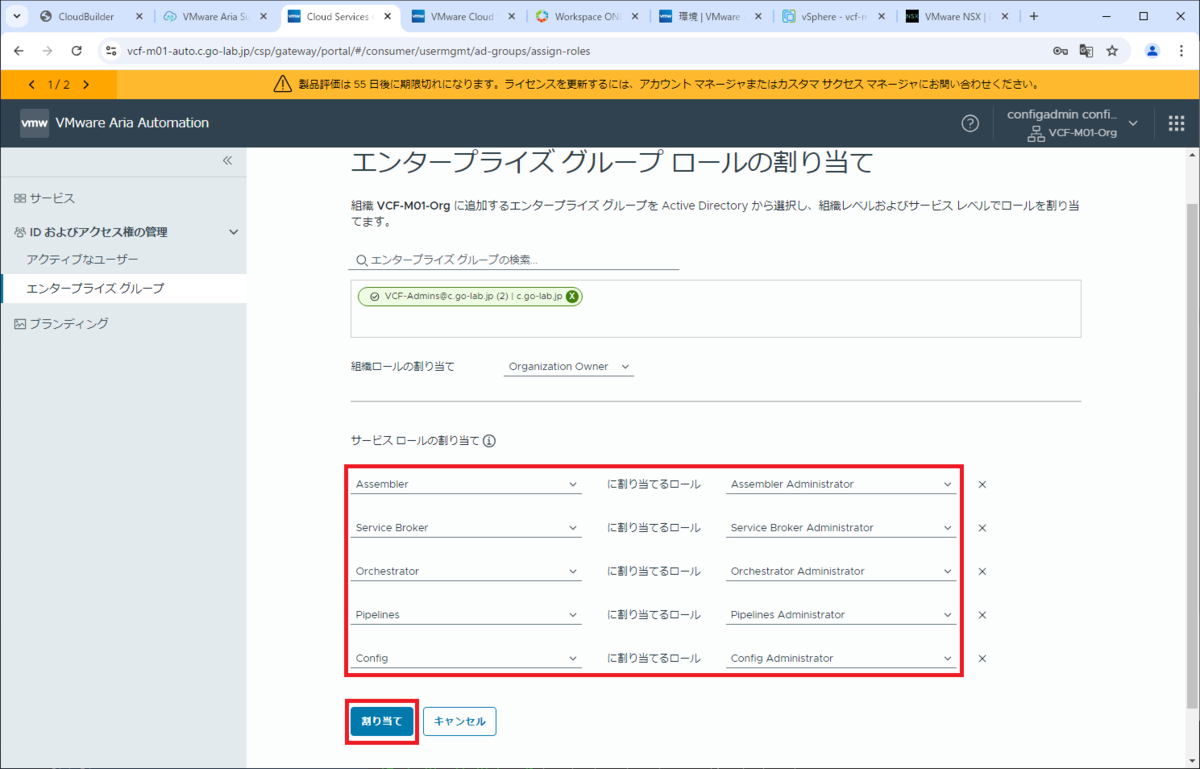Switch to the vSphere browser tab
1200x769 pixels.
click(835, 17)
